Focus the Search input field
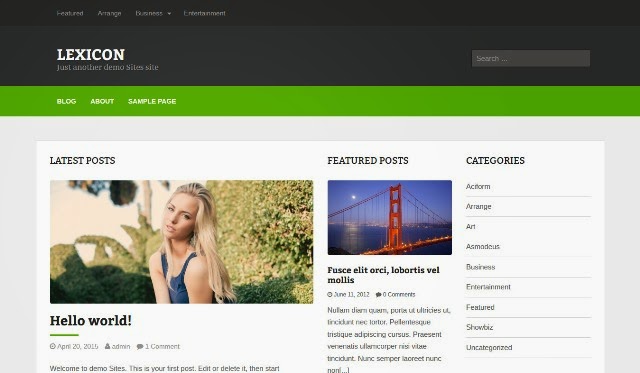This screenshot has width=640, height=373. pyautogui.click(x=531, y=58)
